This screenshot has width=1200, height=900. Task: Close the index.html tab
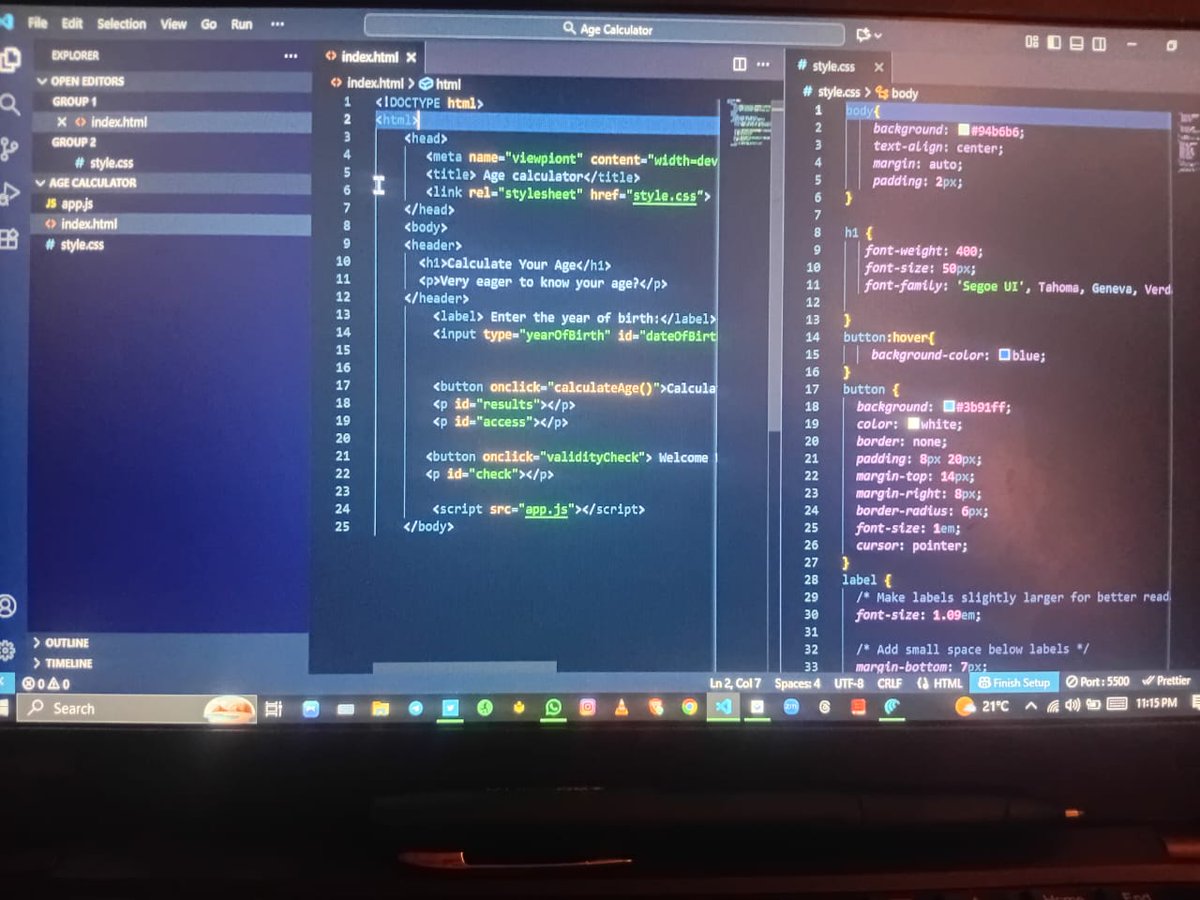pyautogui.click(x=411, y=58)
